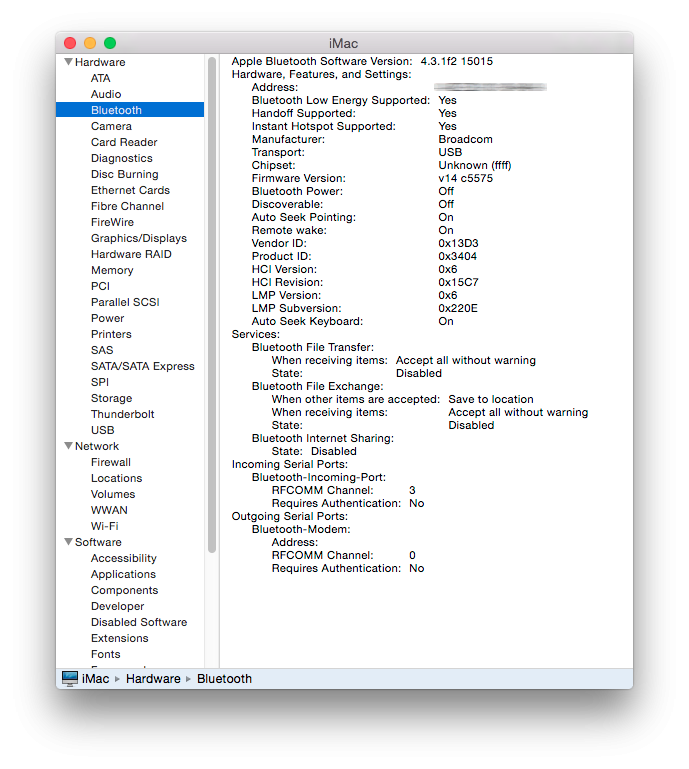Click the Software category label
Screen dimensions: 689x769
98,542
